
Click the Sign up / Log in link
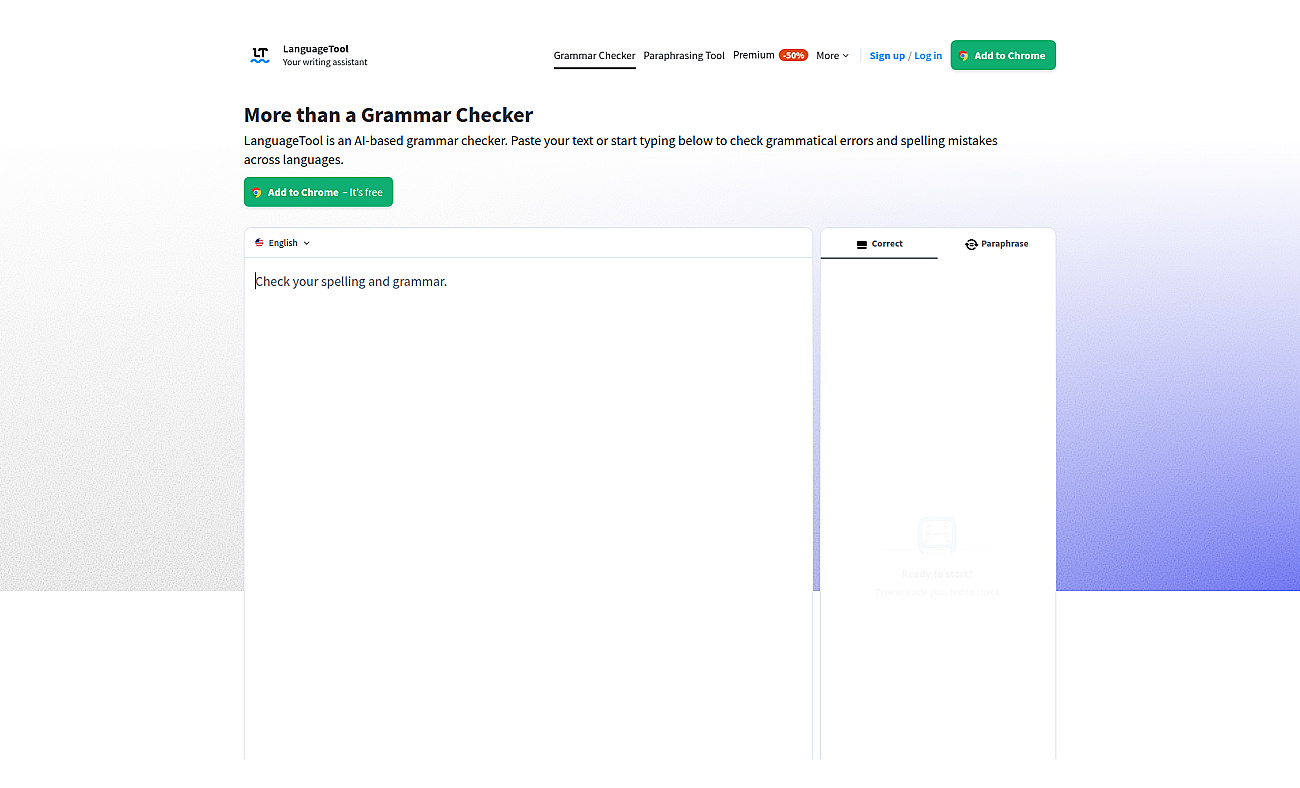(906, 56)
